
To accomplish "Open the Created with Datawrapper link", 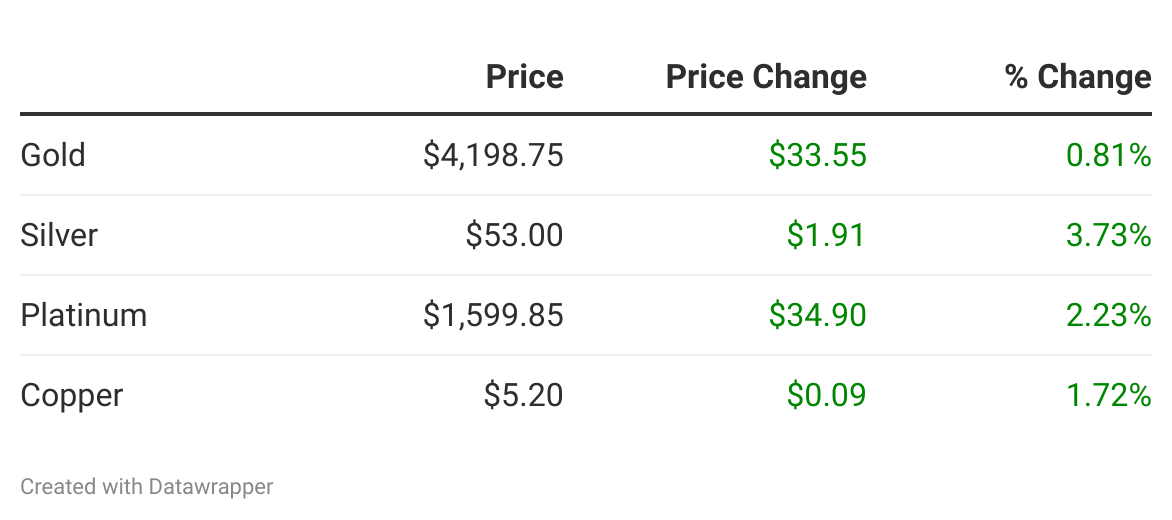I will pyautogui.click(x=147, y=487).
